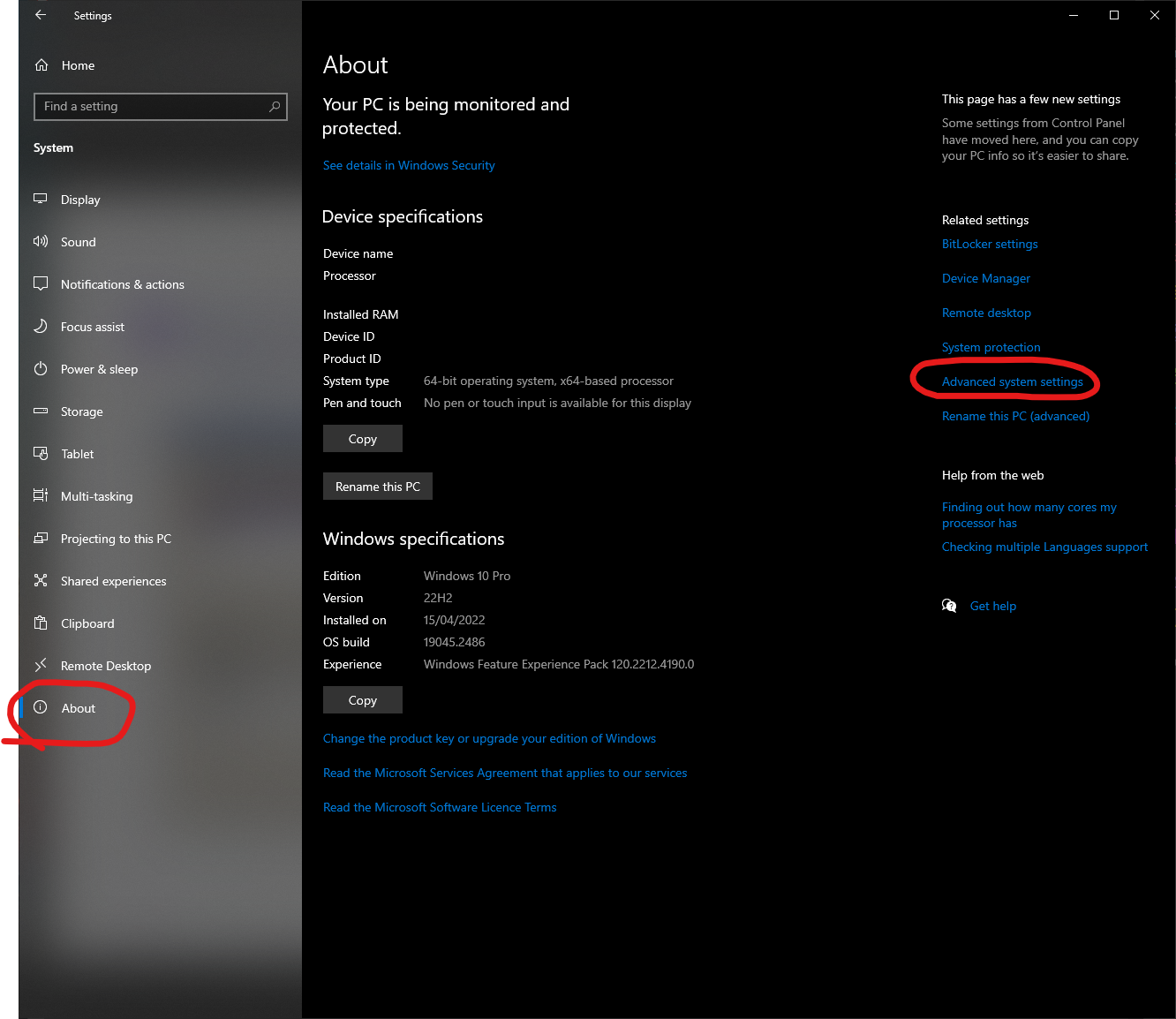Click the Storage drive icon

click(41, 411)
